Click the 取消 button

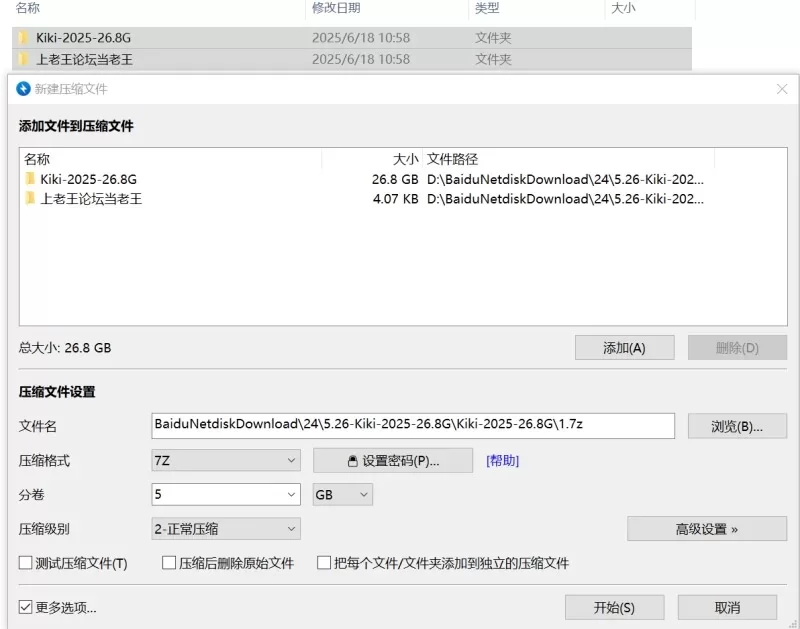pos(728,608)
